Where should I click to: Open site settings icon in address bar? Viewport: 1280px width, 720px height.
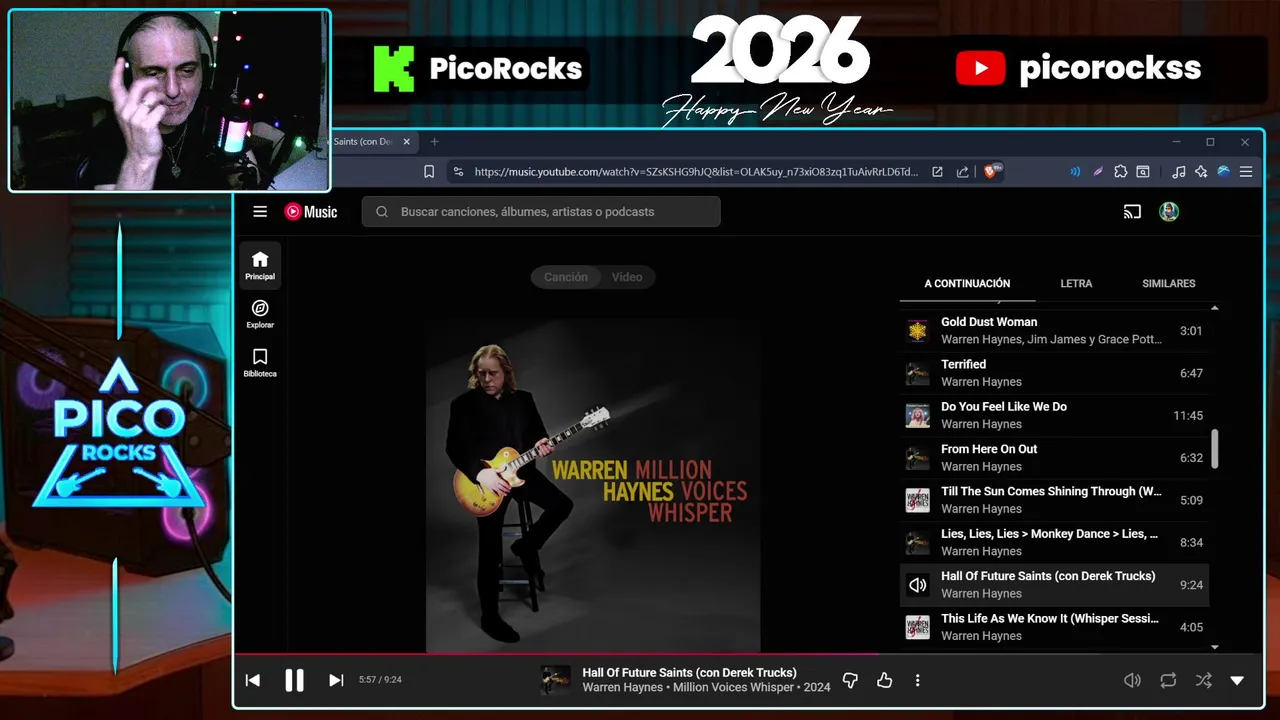tap(459, 172)
